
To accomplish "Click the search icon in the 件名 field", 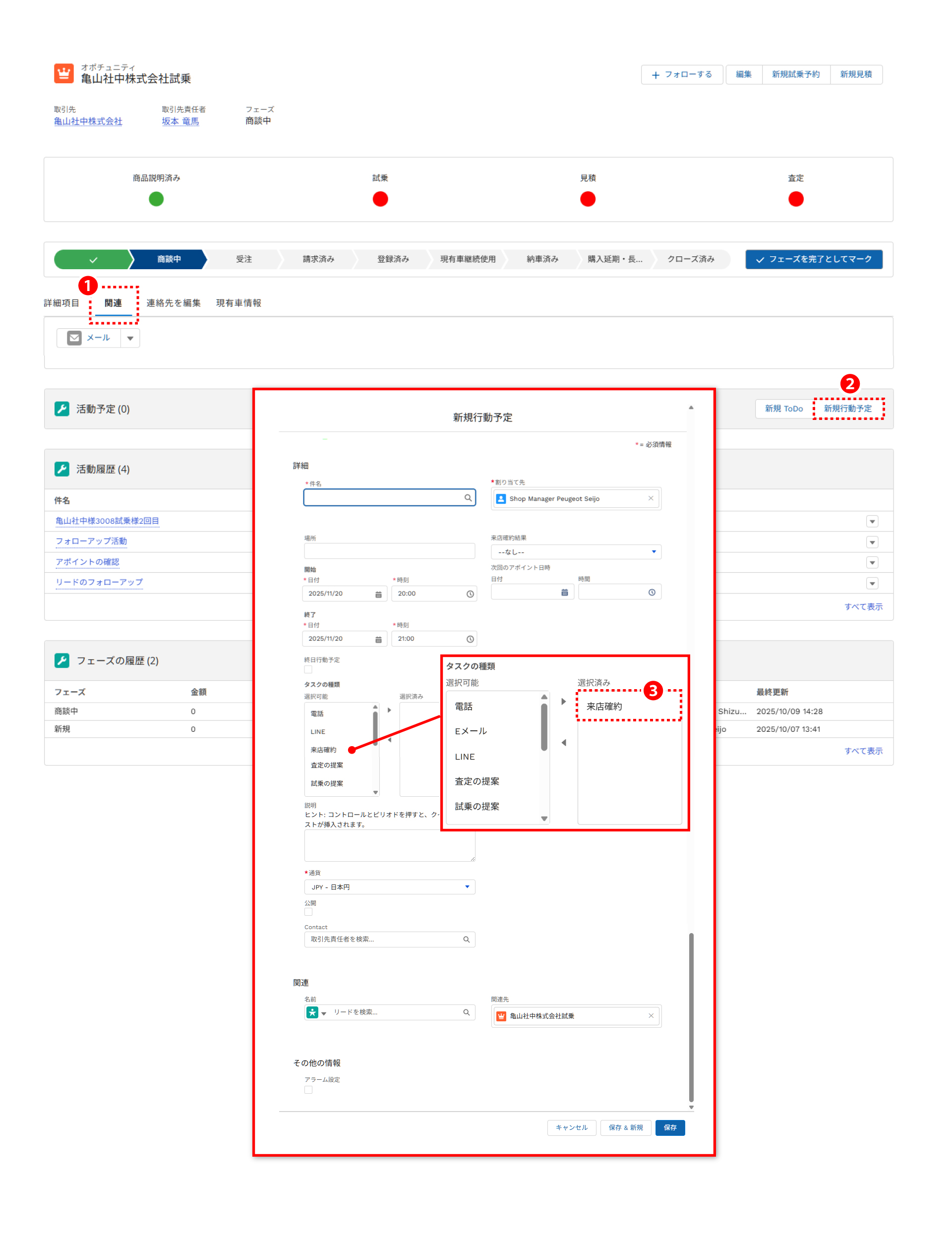I will [x=468, y=497].
